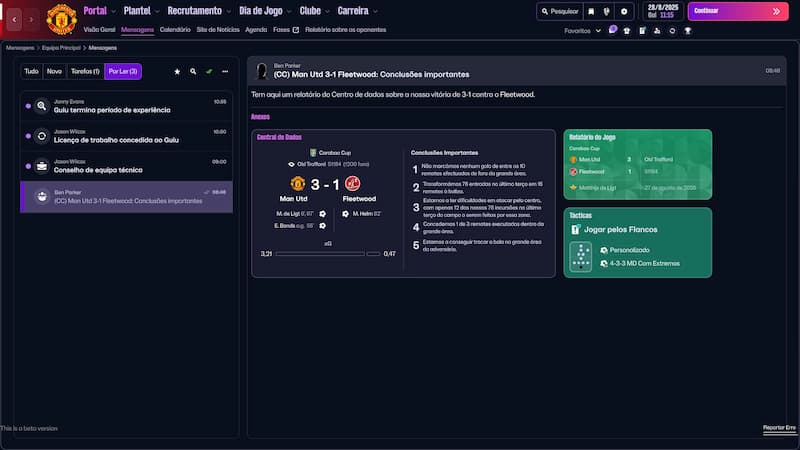800x450 pixels.
Task: Click the shirt icon in favourites bar
Action: [627, 31]
